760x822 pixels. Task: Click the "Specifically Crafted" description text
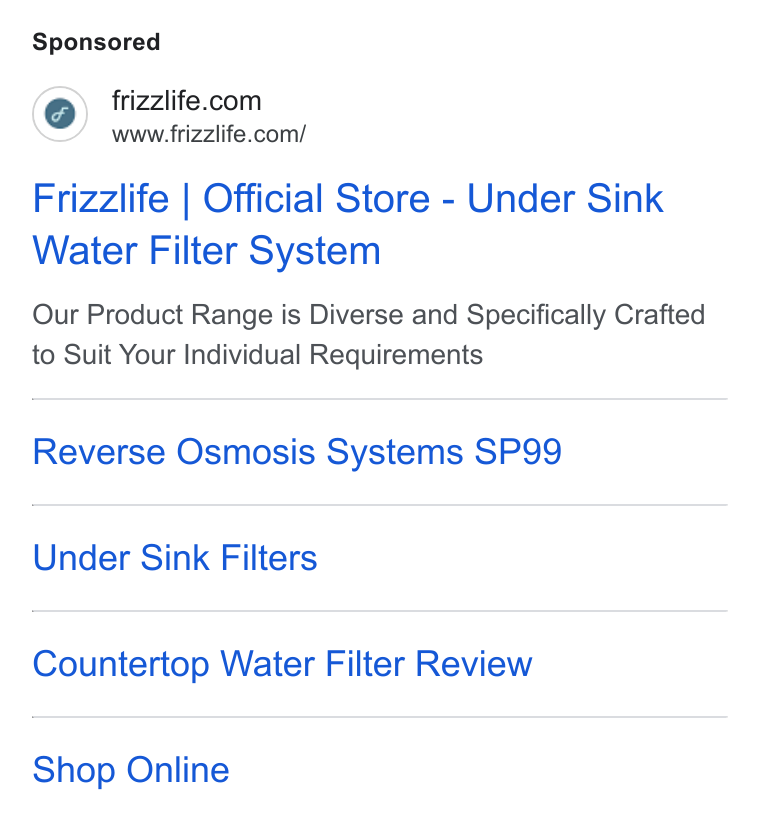[x=585, y=315]
